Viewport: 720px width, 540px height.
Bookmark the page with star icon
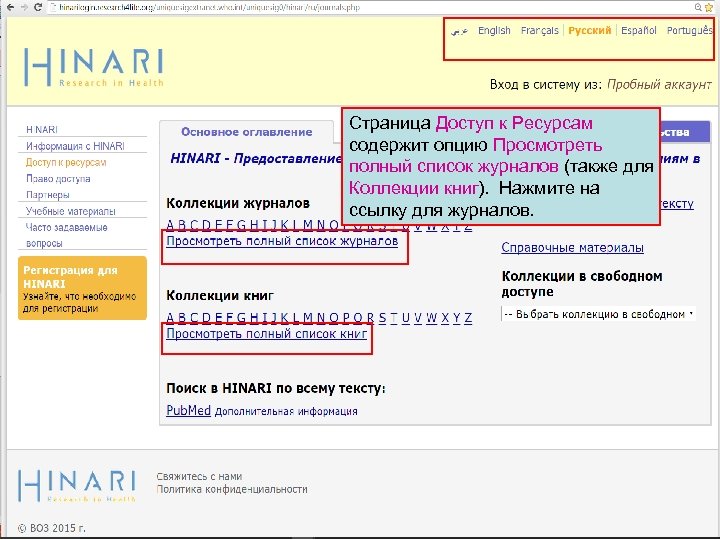point(710,7)
